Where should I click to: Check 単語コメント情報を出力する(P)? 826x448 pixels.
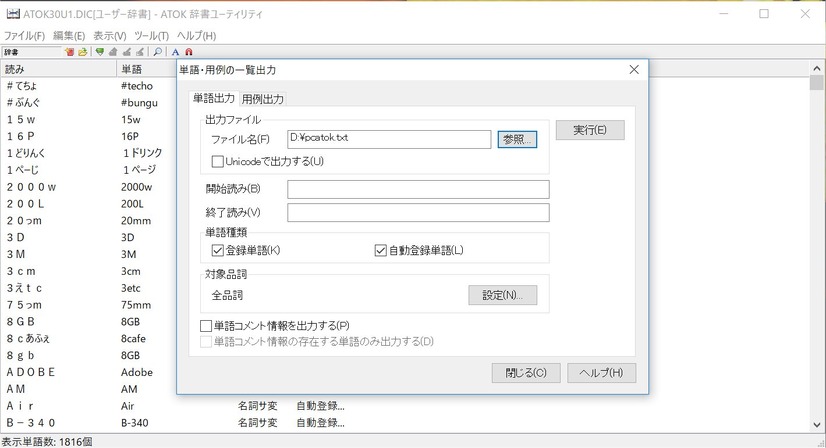pos(206,326)
